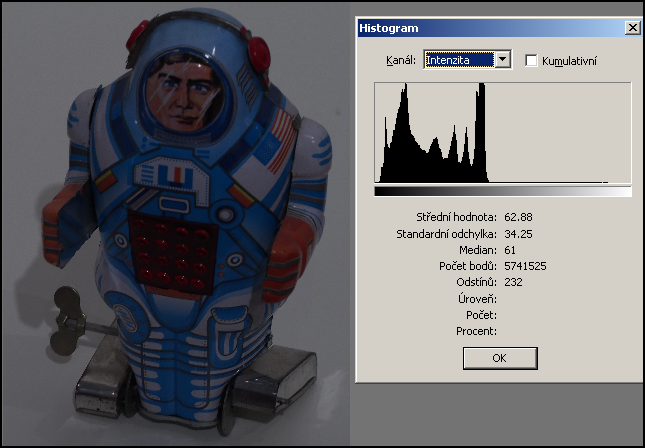Click the grayscale gradient bar below histogram

pos(503,191)
